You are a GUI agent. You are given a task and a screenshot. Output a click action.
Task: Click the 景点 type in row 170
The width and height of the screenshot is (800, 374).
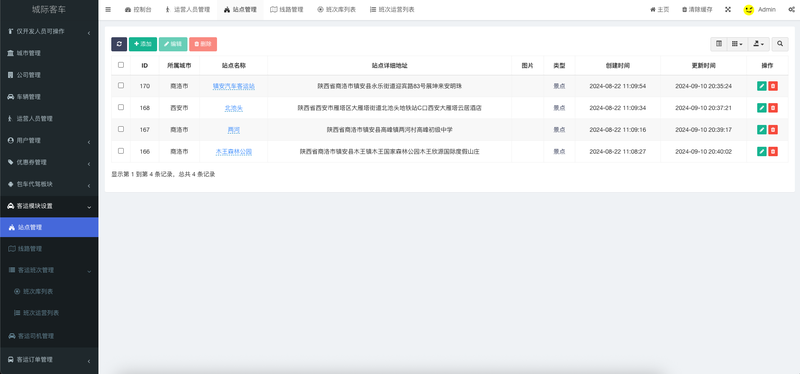pyautogui.click(x=559, y=86)
